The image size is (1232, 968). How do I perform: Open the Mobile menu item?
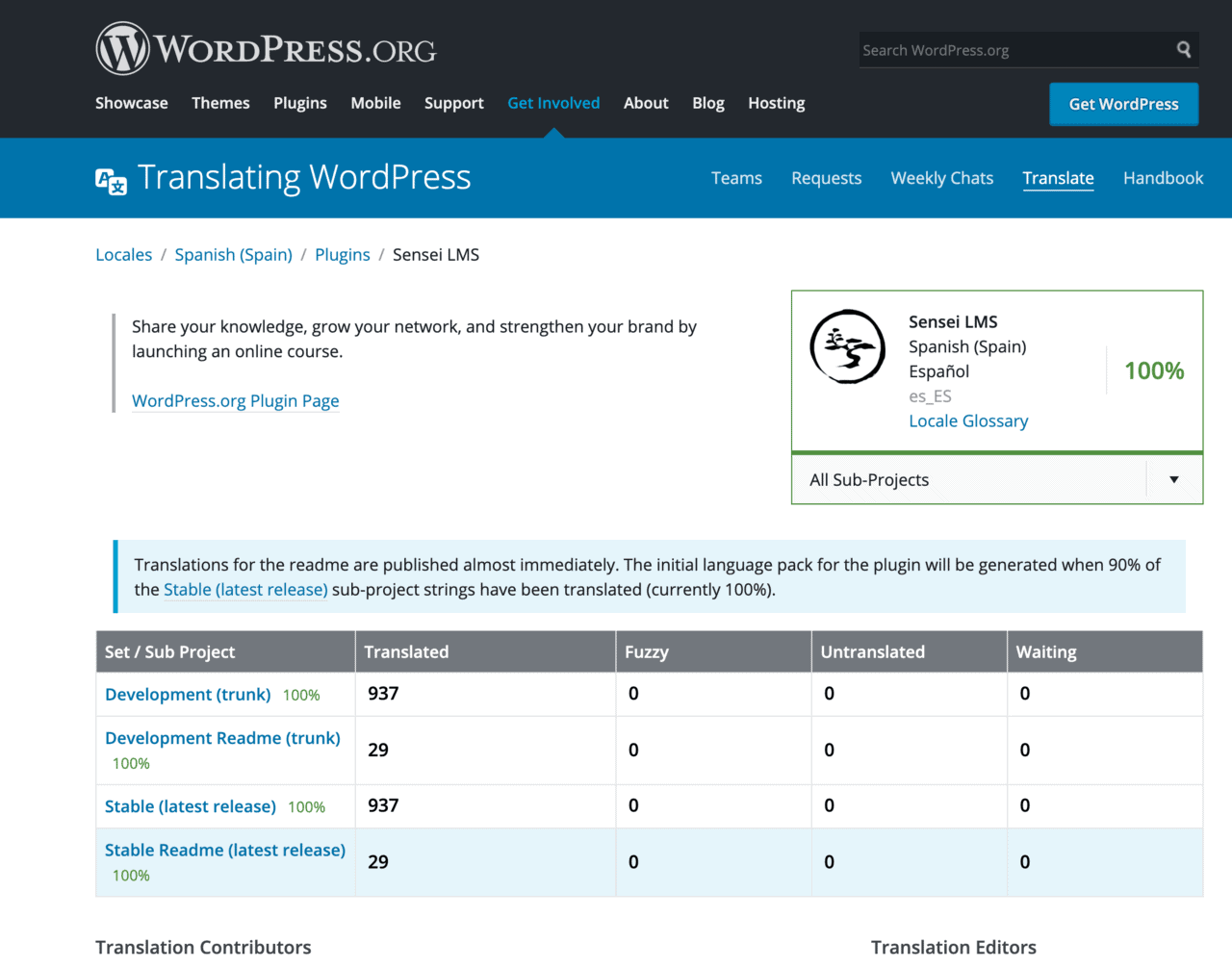click(375, 103)
